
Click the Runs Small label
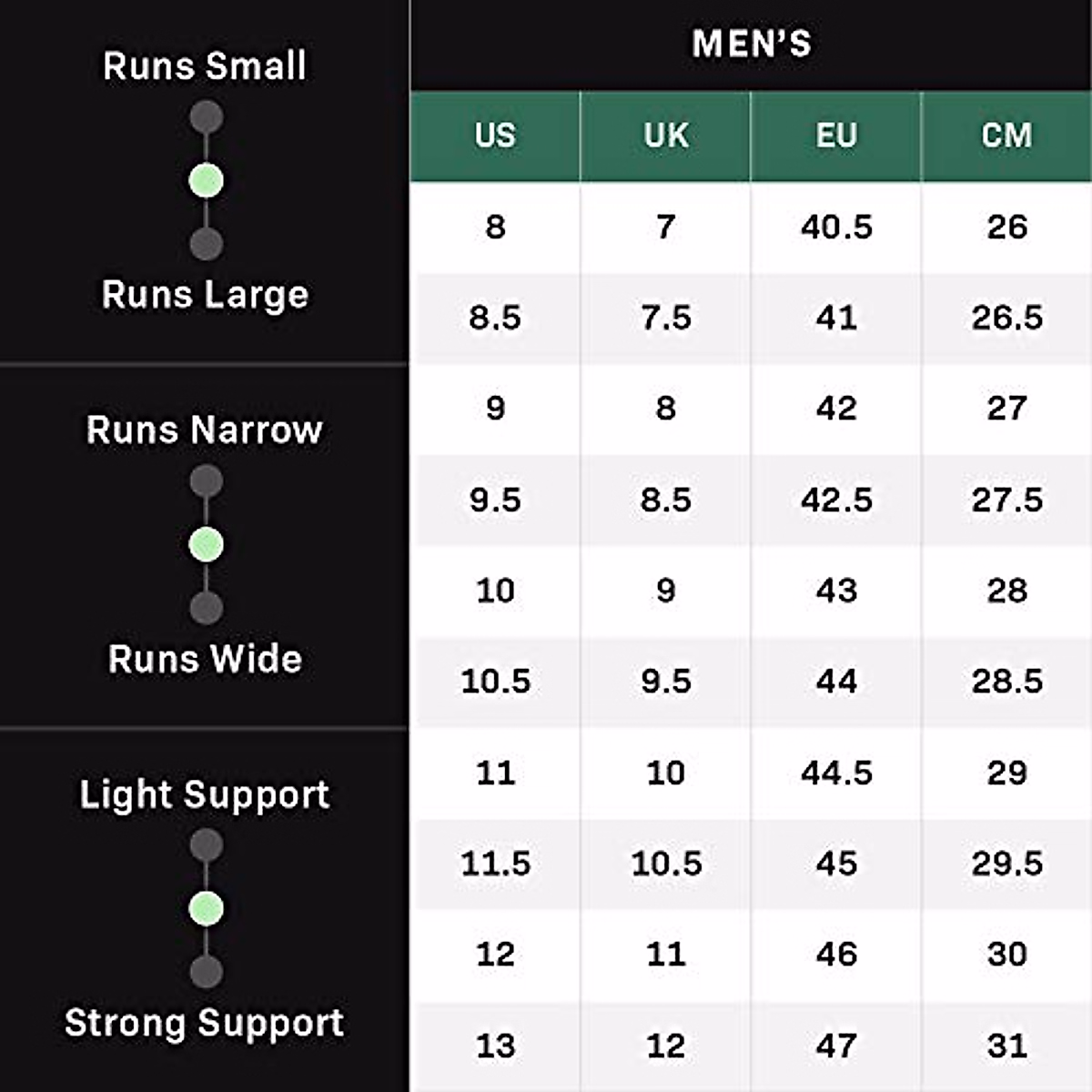click(x=205, y=66)
